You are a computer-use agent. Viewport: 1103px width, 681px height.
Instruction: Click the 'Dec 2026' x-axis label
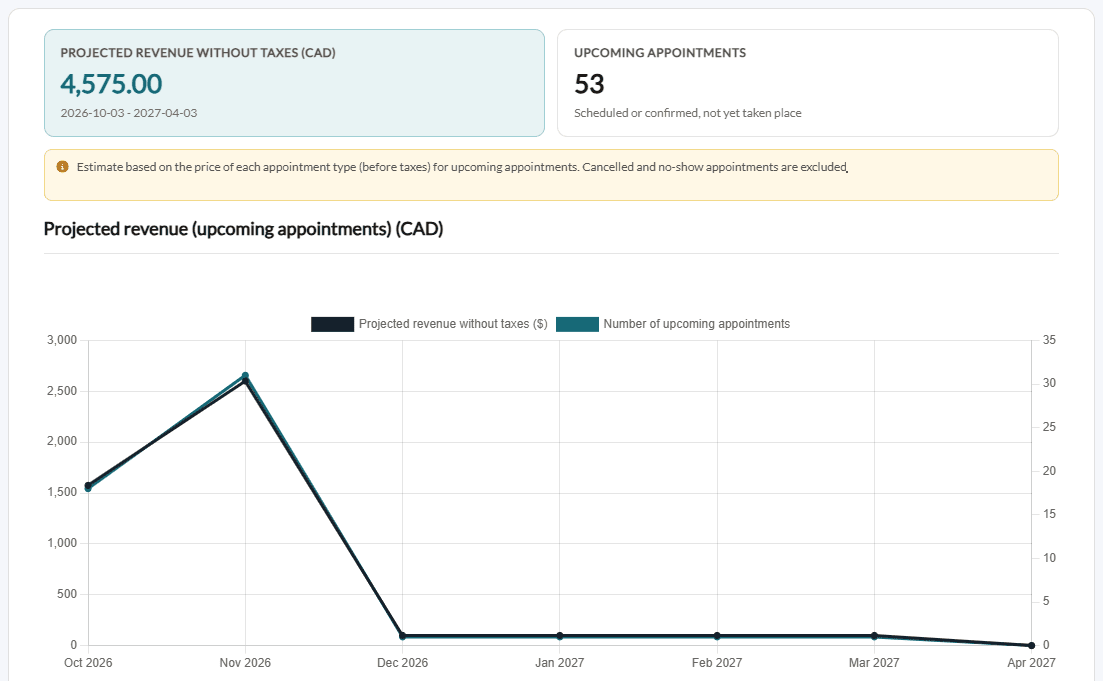(402, 663)
